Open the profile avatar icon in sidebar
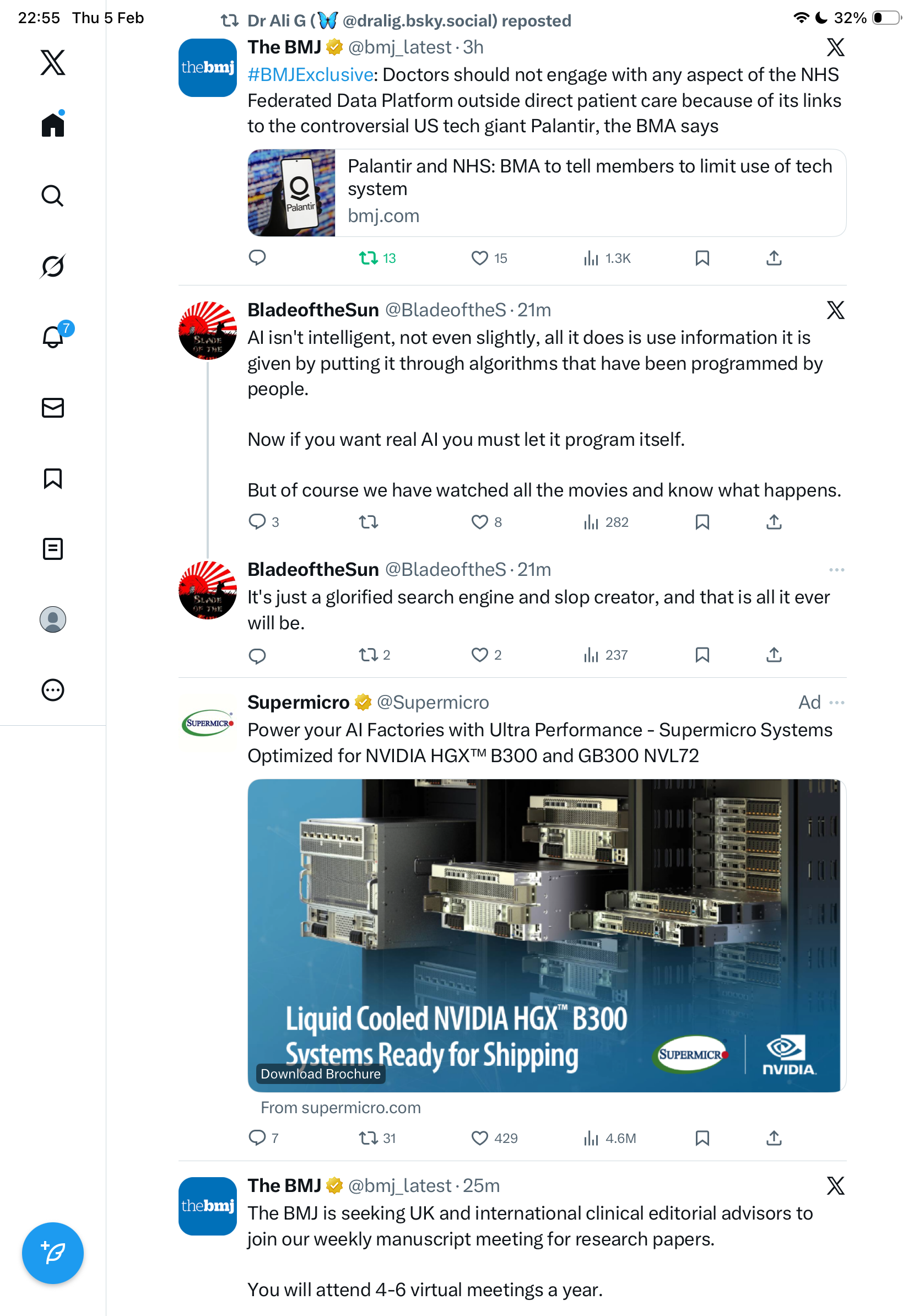Image resolution: width=919 pixels, height=1316 pixels. coord(52,619)
